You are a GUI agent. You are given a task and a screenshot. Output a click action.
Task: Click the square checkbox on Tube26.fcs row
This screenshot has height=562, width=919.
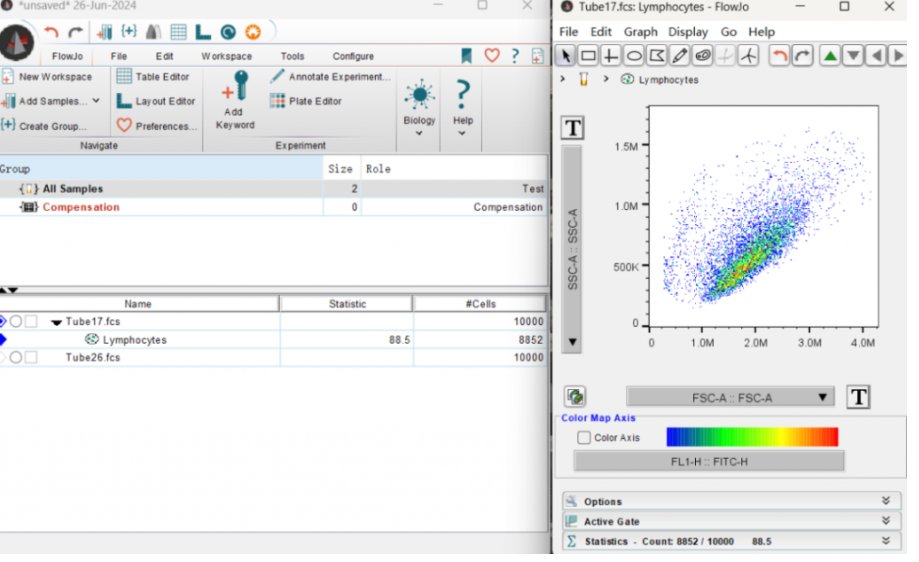coord(31,357)
